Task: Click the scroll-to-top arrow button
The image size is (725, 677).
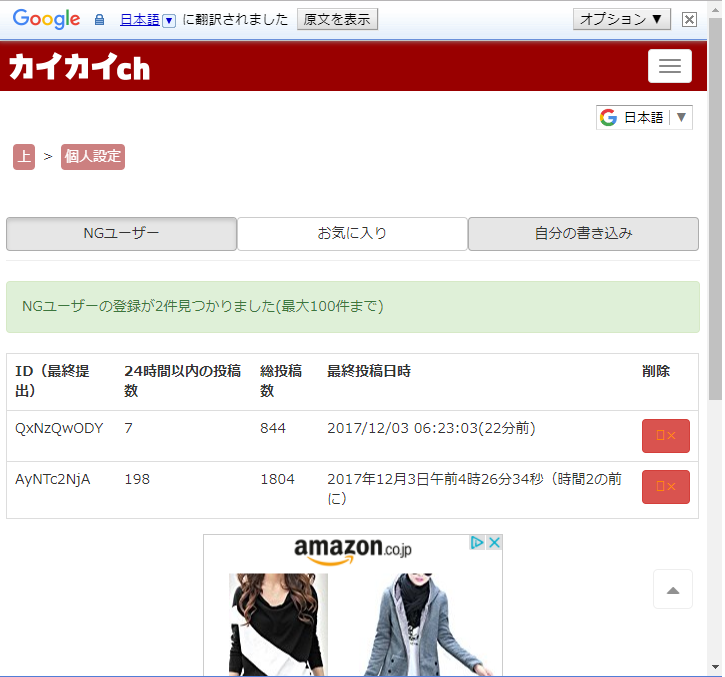Action: click(x=672, y=590)
